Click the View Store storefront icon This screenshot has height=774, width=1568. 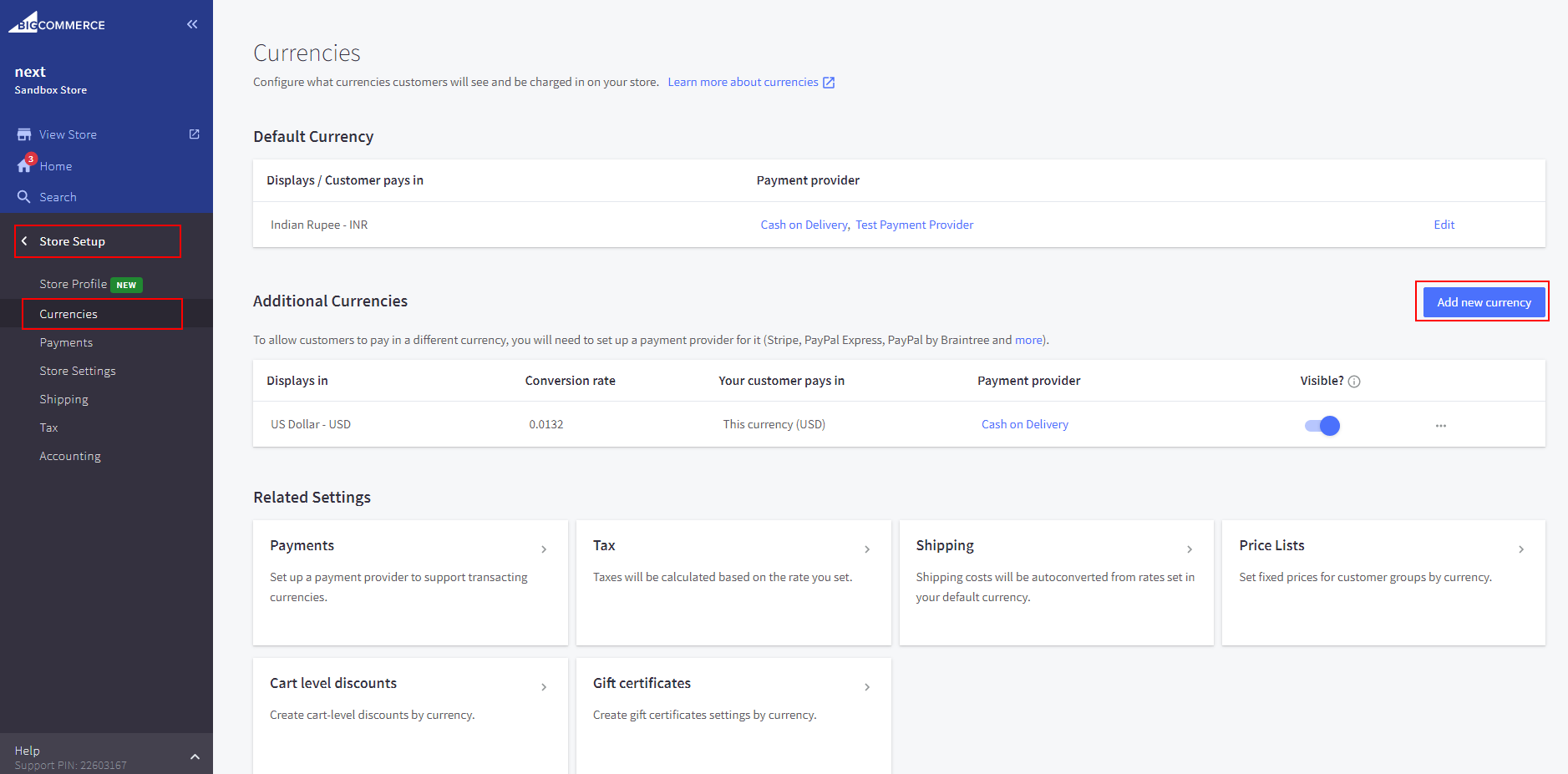[24, 134]
